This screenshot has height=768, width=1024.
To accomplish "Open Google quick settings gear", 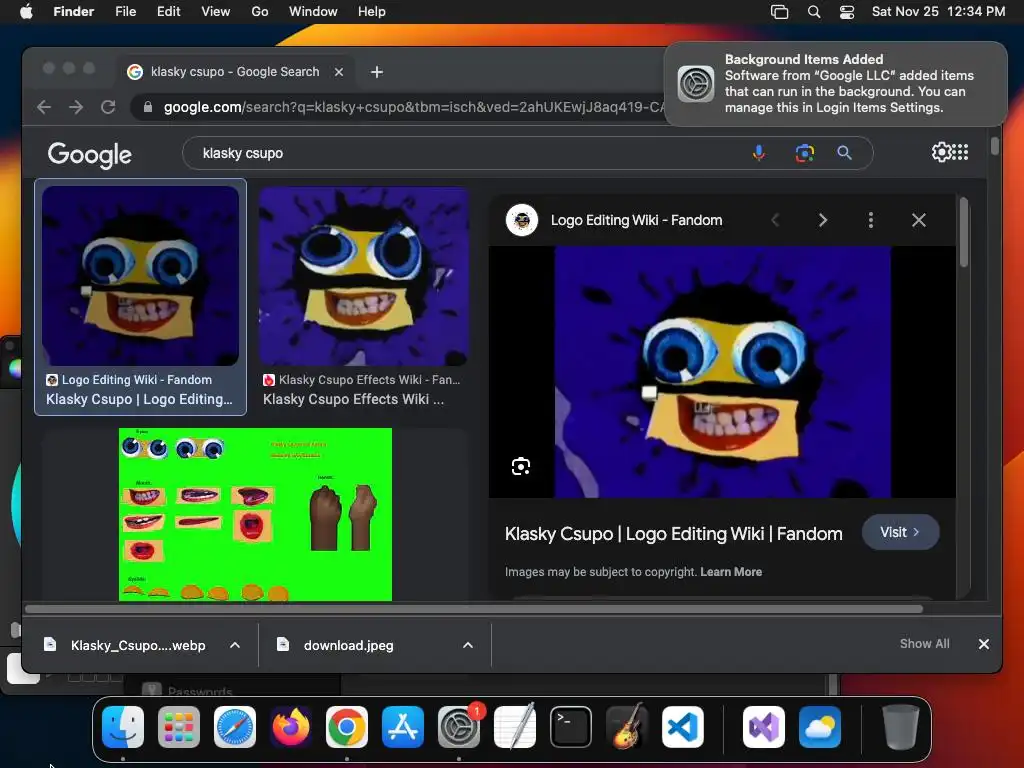I will pyautogui.click(x=941, y=152).
